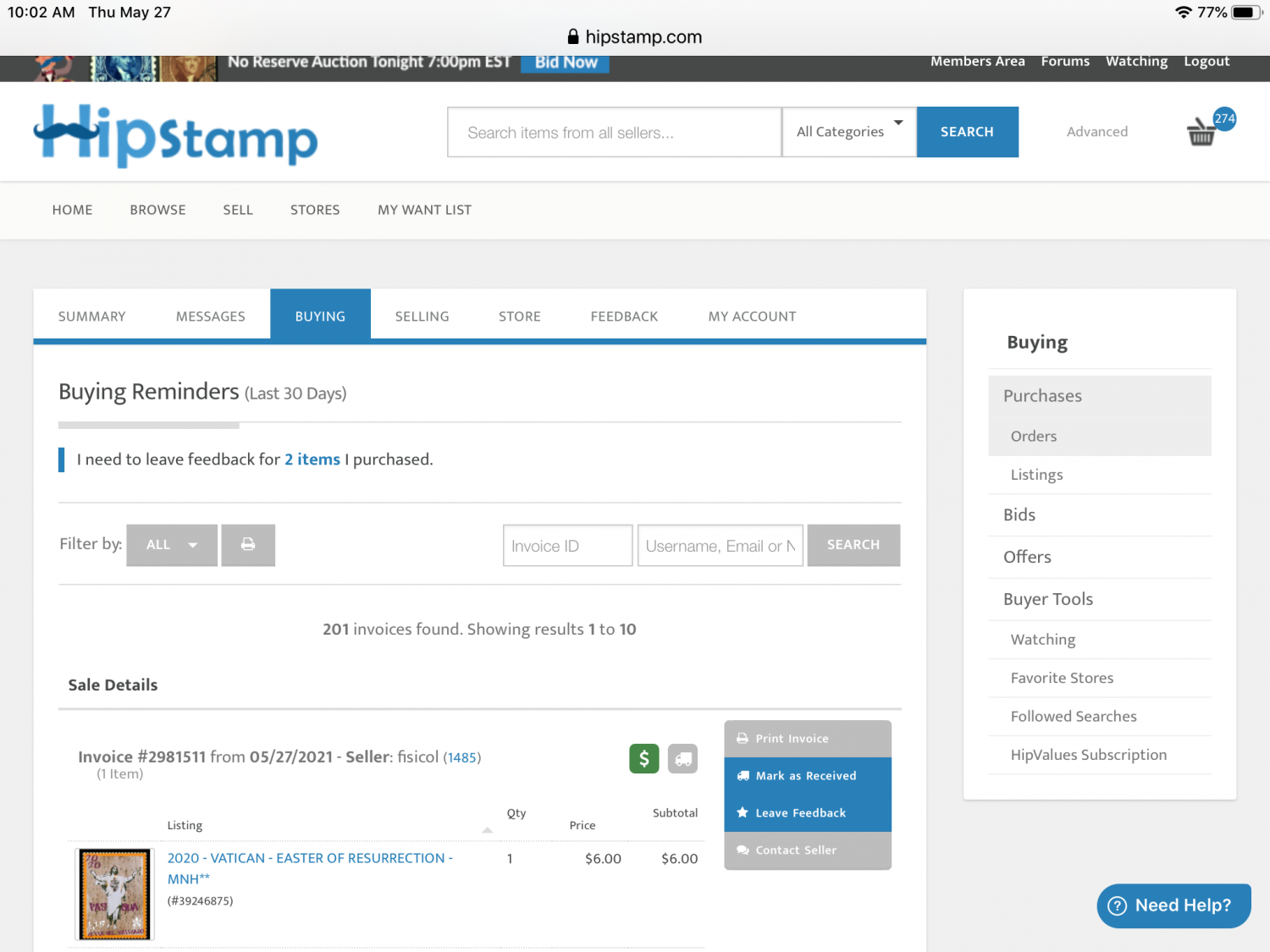Open the shopping basket cart icon
Screen dimensions: 1270x952
(1201, 132)
